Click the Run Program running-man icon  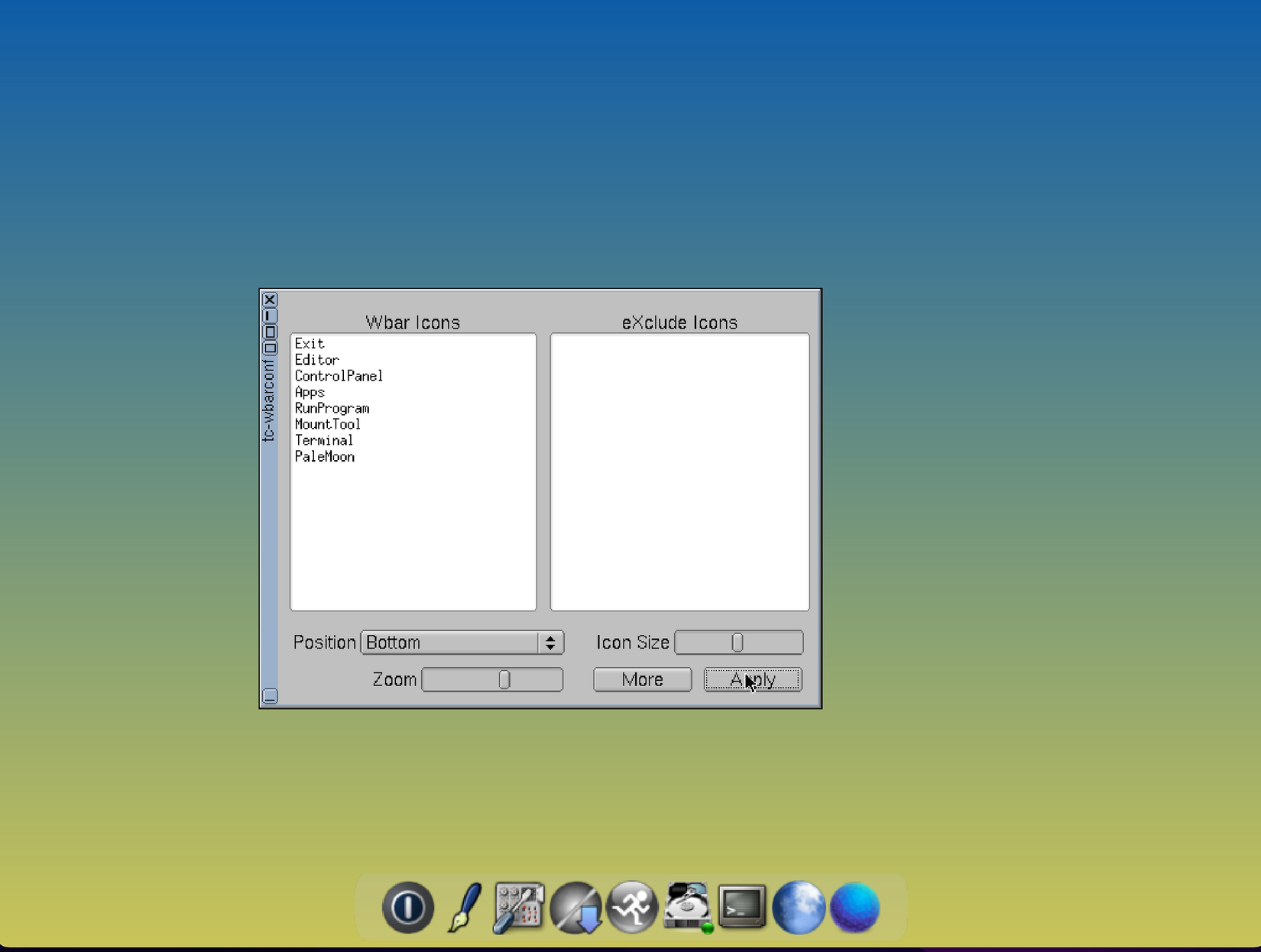632,907
